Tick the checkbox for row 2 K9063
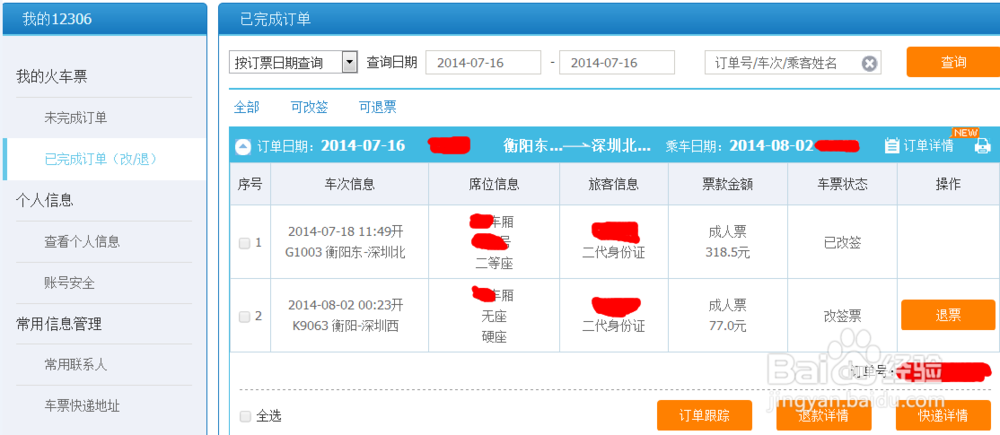 point(244,316)
